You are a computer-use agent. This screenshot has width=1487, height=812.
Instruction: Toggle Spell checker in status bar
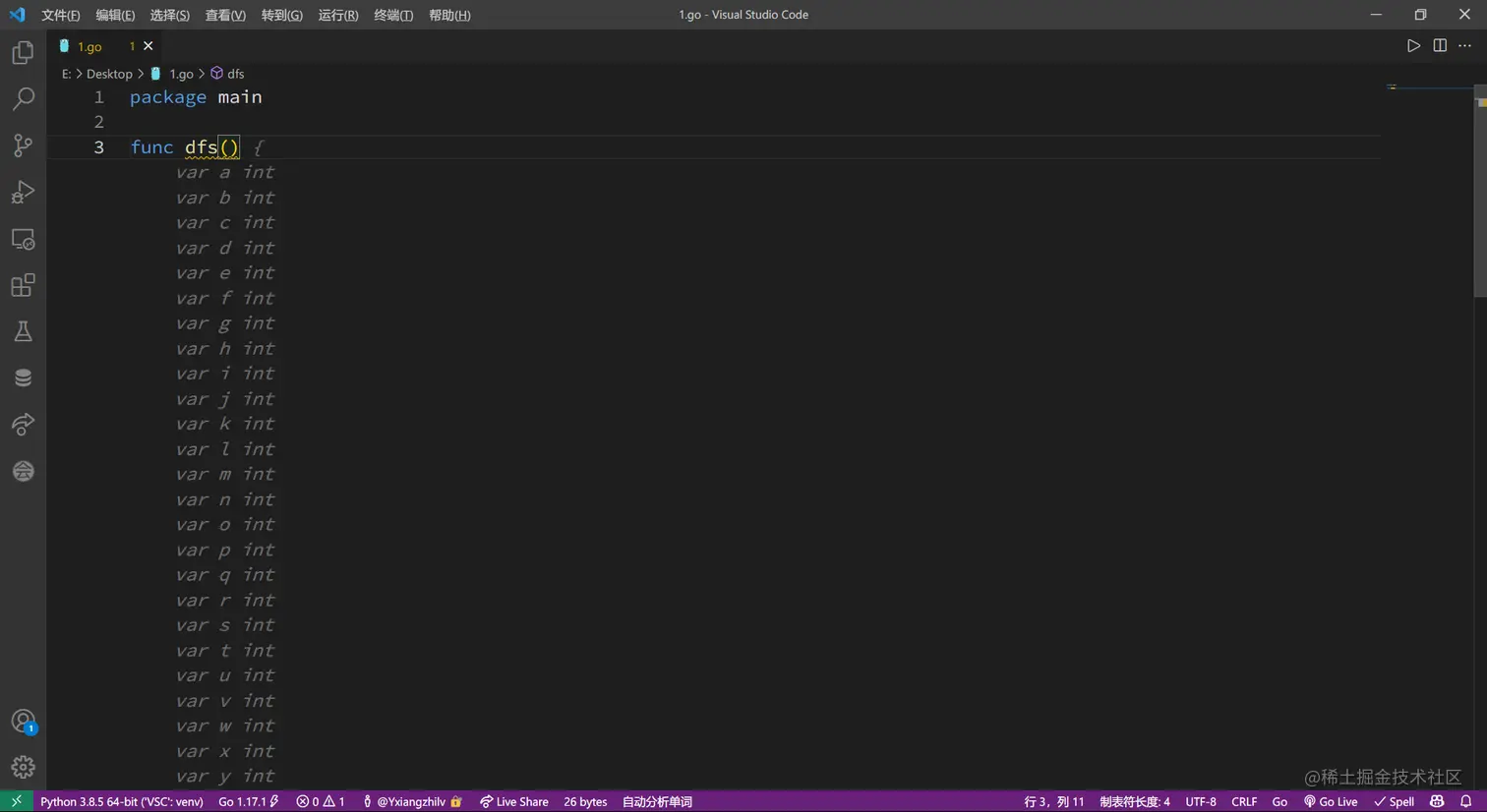tap(1395, 801)
